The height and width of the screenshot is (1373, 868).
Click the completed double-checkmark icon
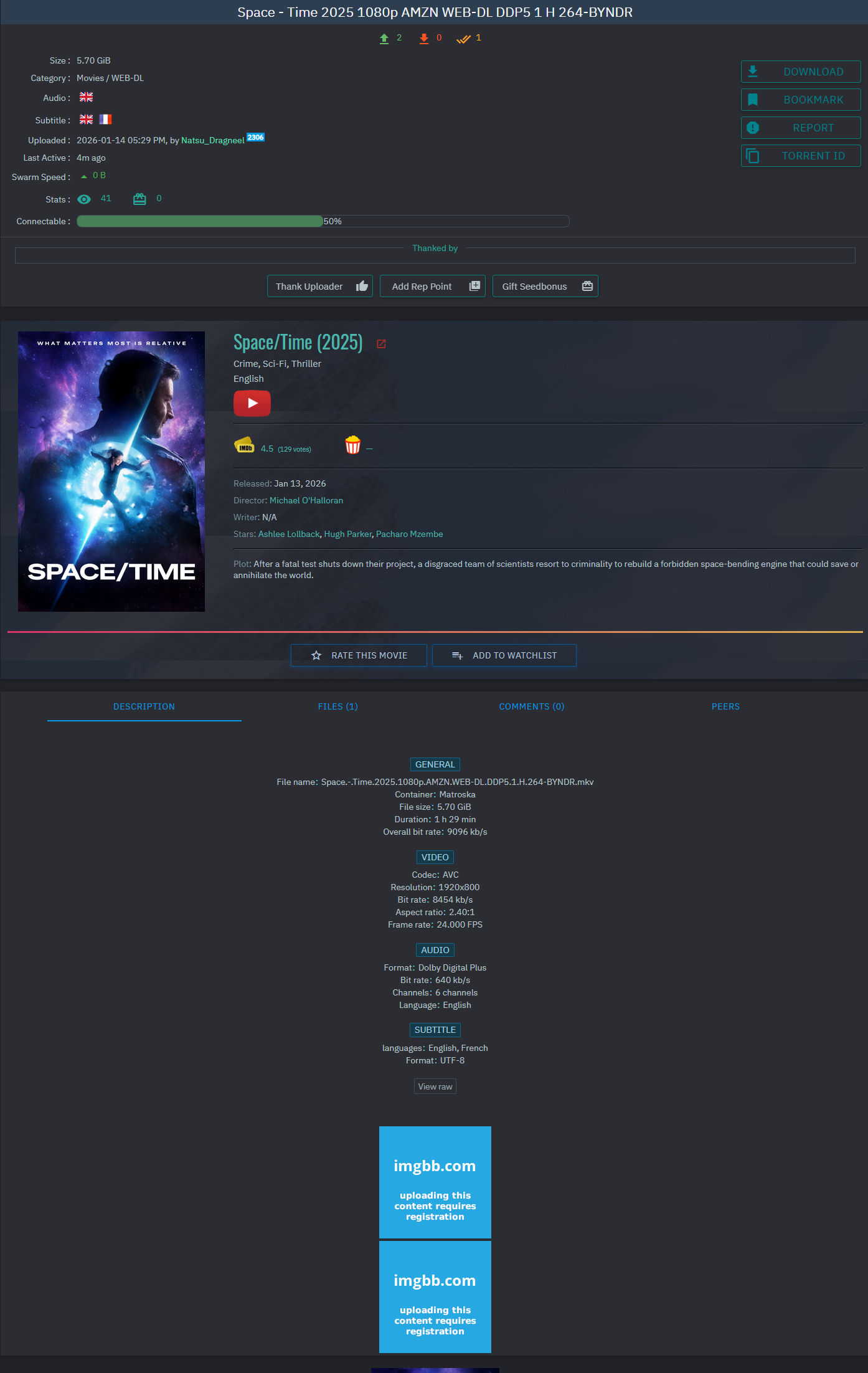(x=463, y=39)
